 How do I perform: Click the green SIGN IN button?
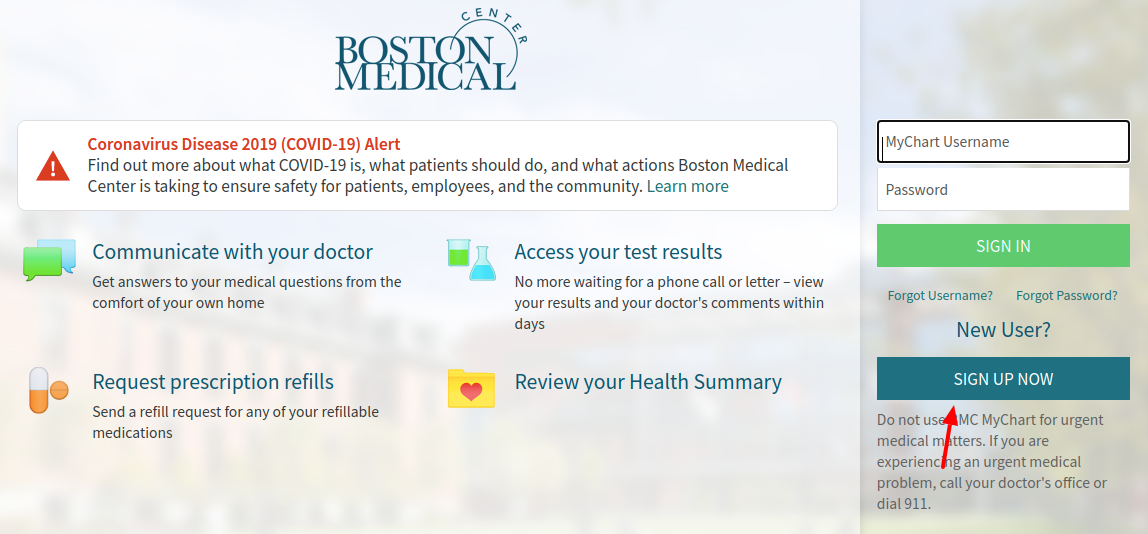pyautogui.click(x=1003, y=245)
